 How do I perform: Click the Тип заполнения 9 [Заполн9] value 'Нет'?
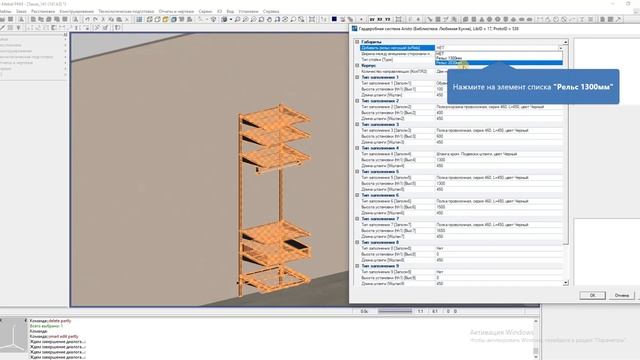coord(499,272)
